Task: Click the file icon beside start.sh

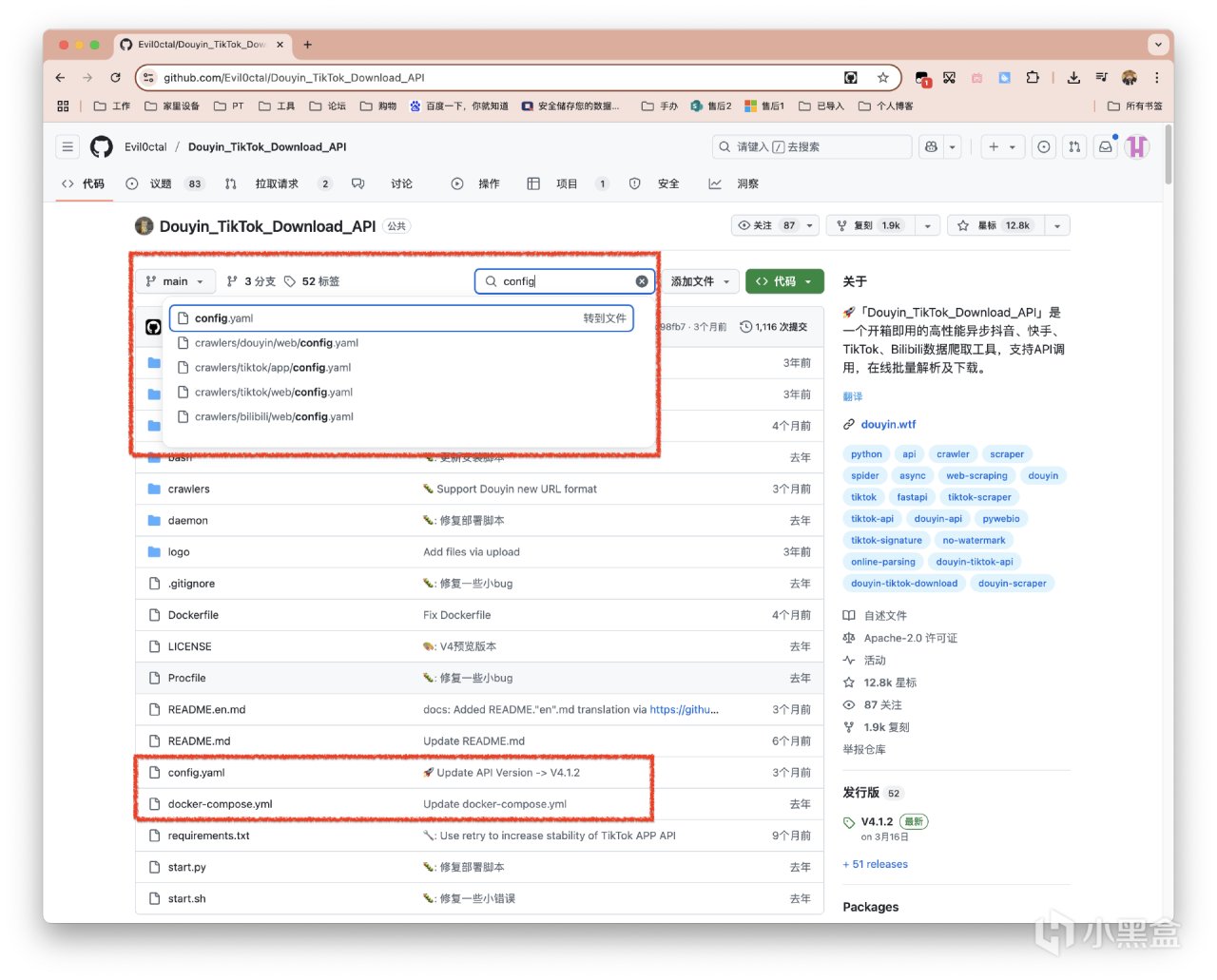Action: [x=154, y=898]
